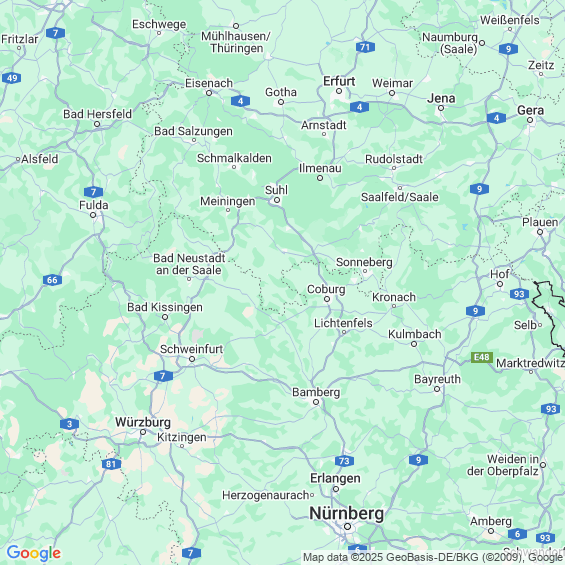The height and width of the screenshot is (565, 565).
Task: Click the Coburg town marker
Action: pos(327,299)
